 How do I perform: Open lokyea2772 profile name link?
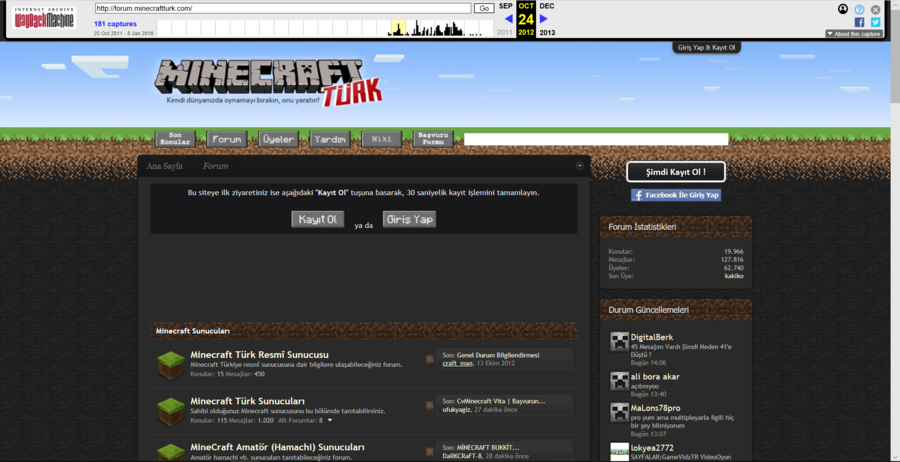[x=652, y=448]
